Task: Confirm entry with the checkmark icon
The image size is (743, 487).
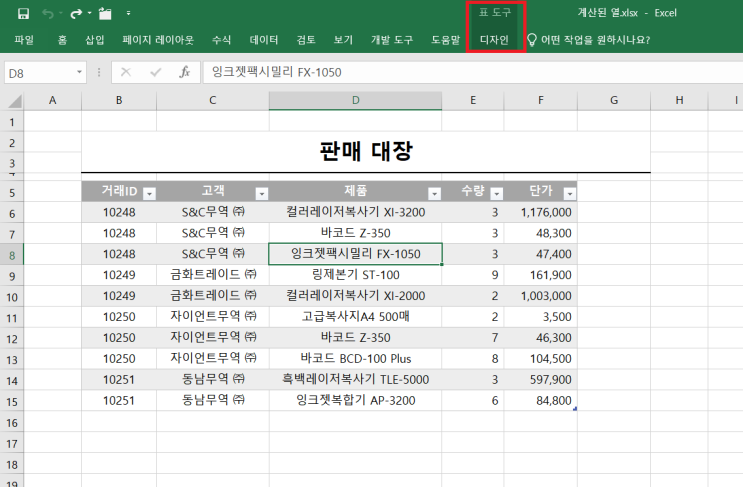Action: coord(155,72)
